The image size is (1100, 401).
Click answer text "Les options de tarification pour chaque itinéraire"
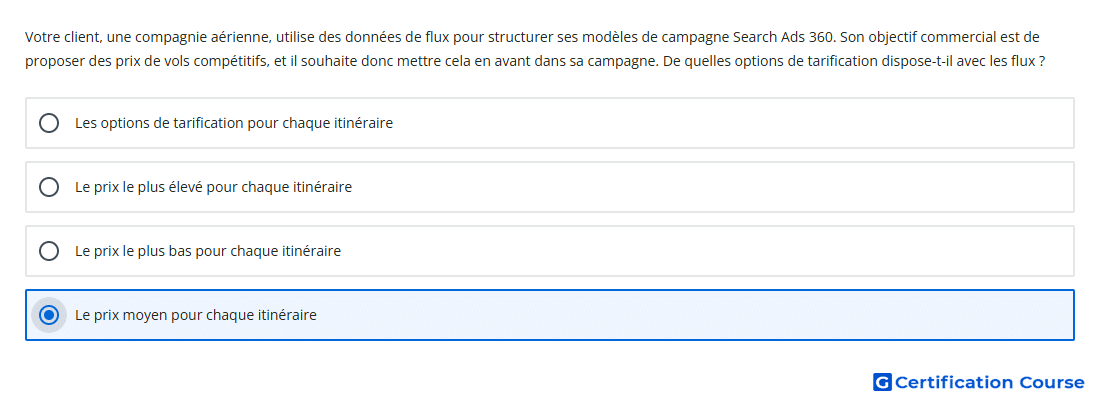(234, 123)
